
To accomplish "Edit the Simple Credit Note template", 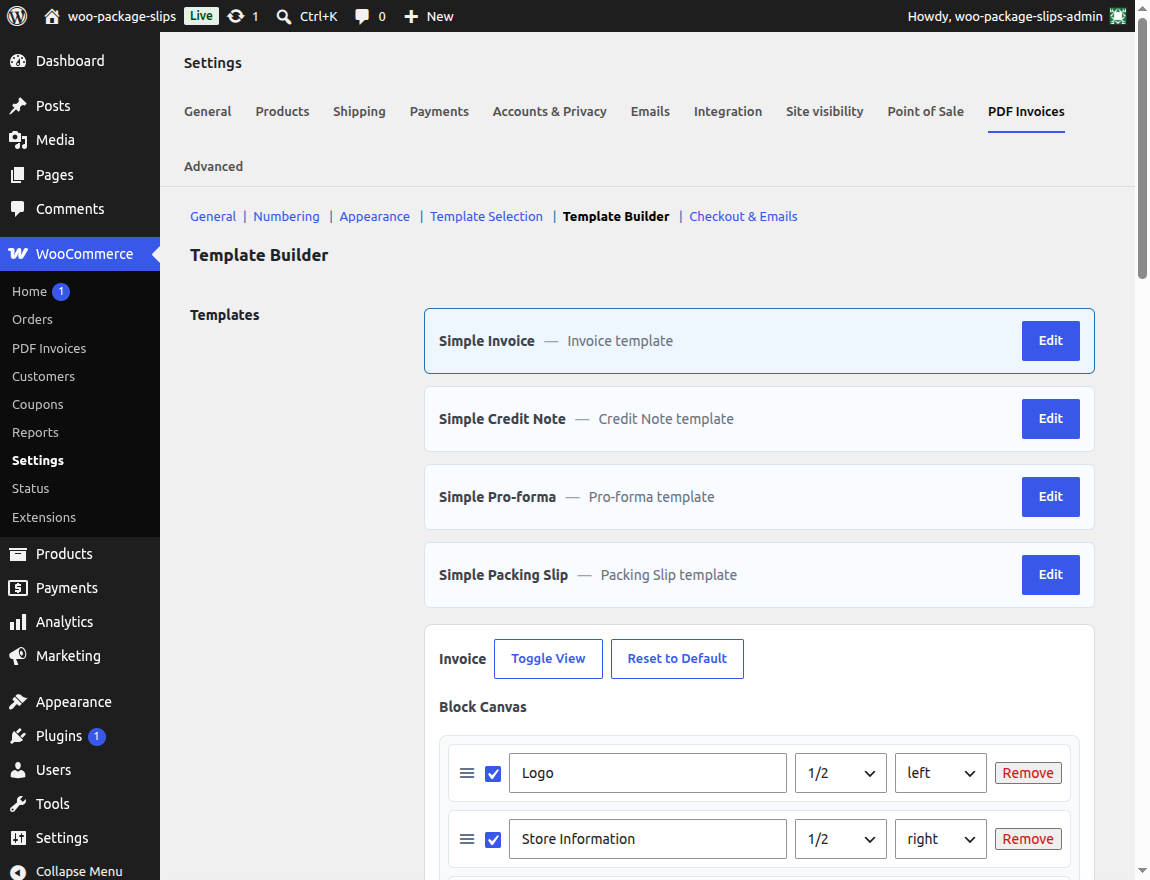I will (1050, 419).
